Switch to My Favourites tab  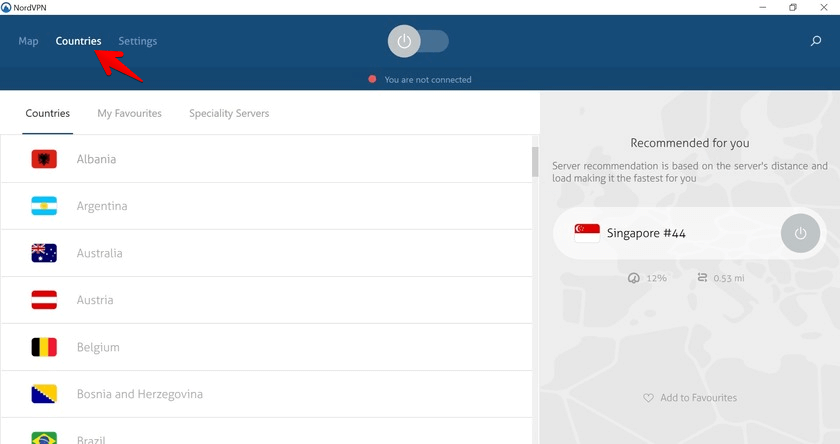[x=130, y=114]
